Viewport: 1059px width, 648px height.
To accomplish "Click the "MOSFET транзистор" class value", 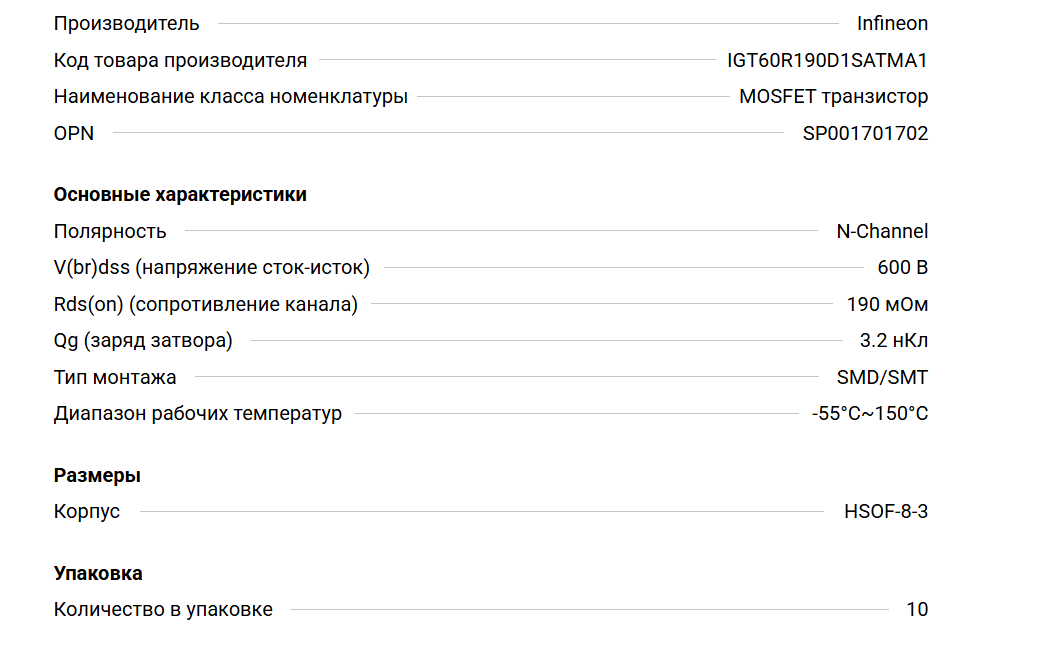I will pyautogui.click(x=833, y=97).
